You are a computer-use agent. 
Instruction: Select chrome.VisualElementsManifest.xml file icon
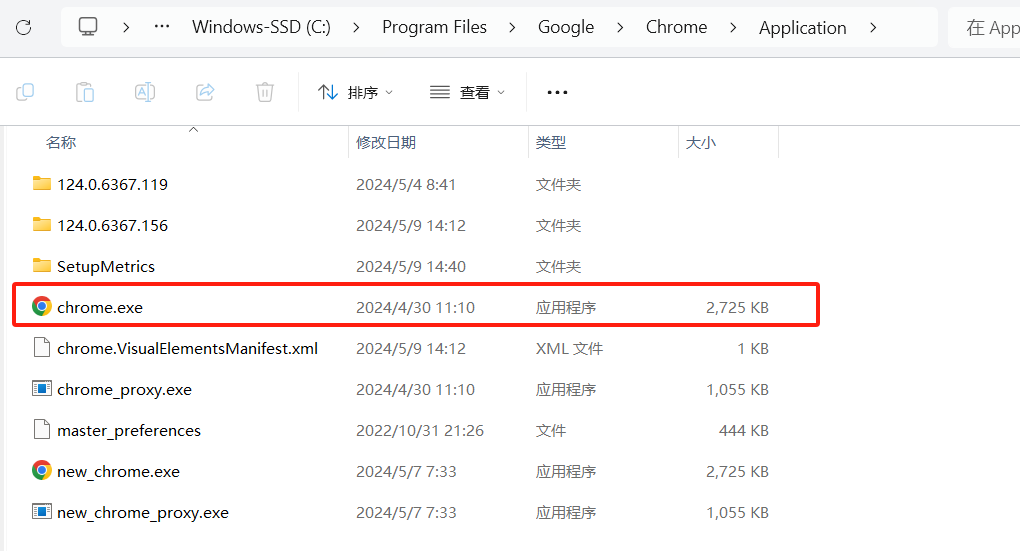(42, 347)
